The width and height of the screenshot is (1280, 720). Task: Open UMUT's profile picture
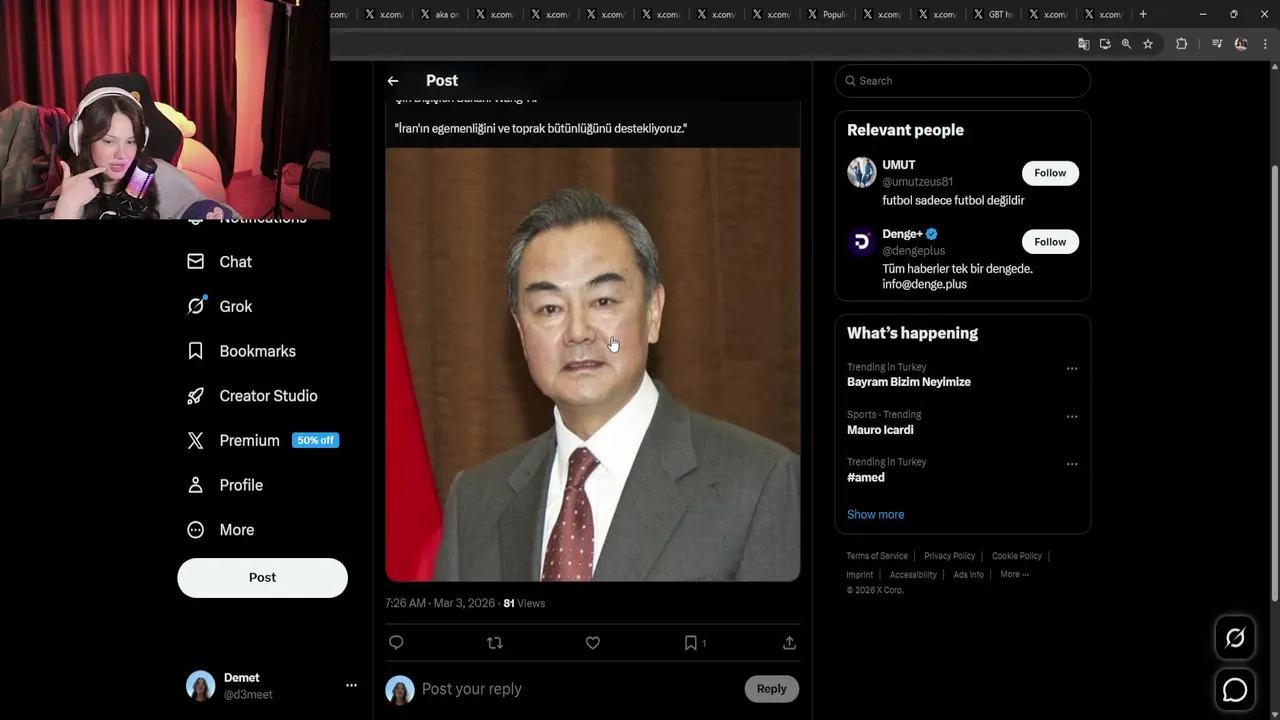(x=862, y=172)
